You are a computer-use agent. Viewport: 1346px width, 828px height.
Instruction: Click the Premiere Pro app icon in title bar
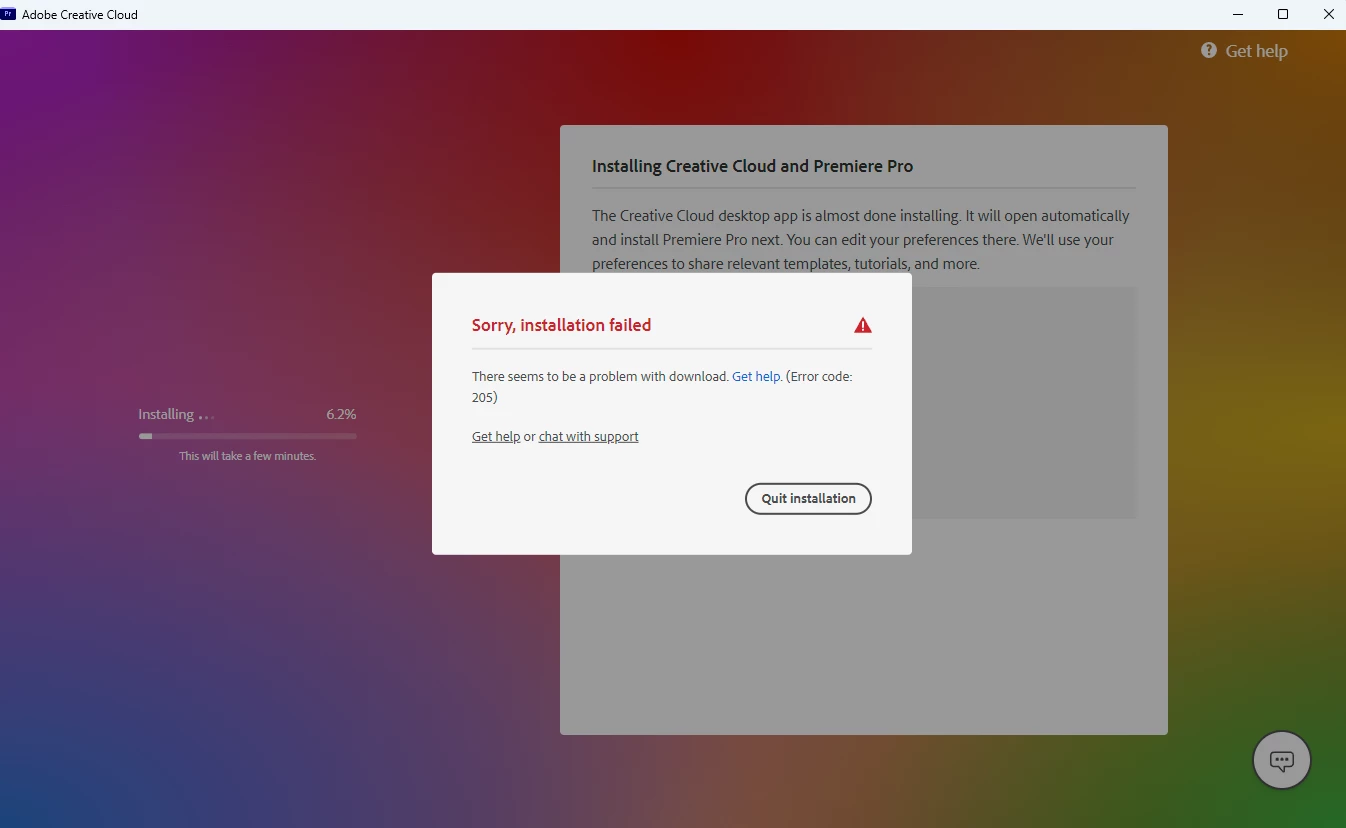9,14
